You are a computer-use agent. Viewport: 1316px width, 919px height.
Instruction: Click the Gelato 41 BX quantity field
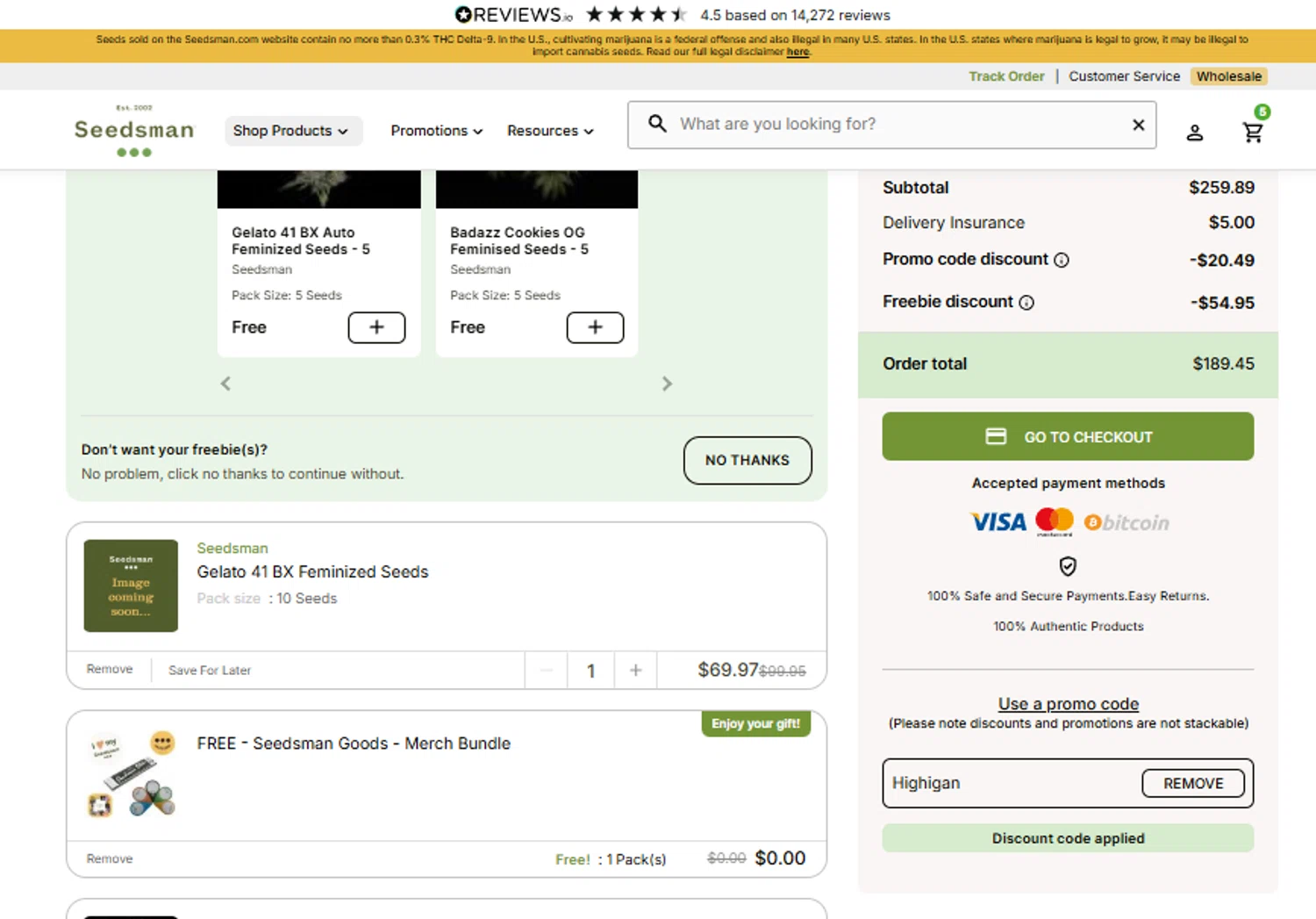[x=591, y=671]
